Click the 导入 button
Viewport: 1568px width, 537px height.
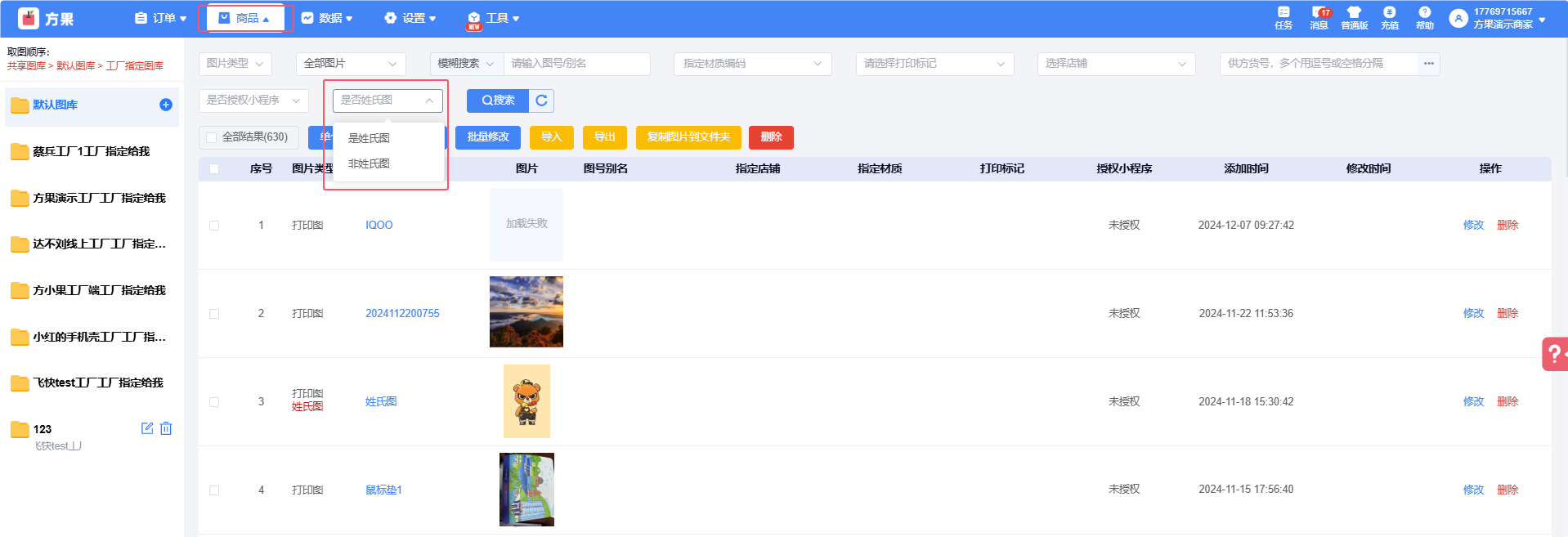(x=552, y=137)
